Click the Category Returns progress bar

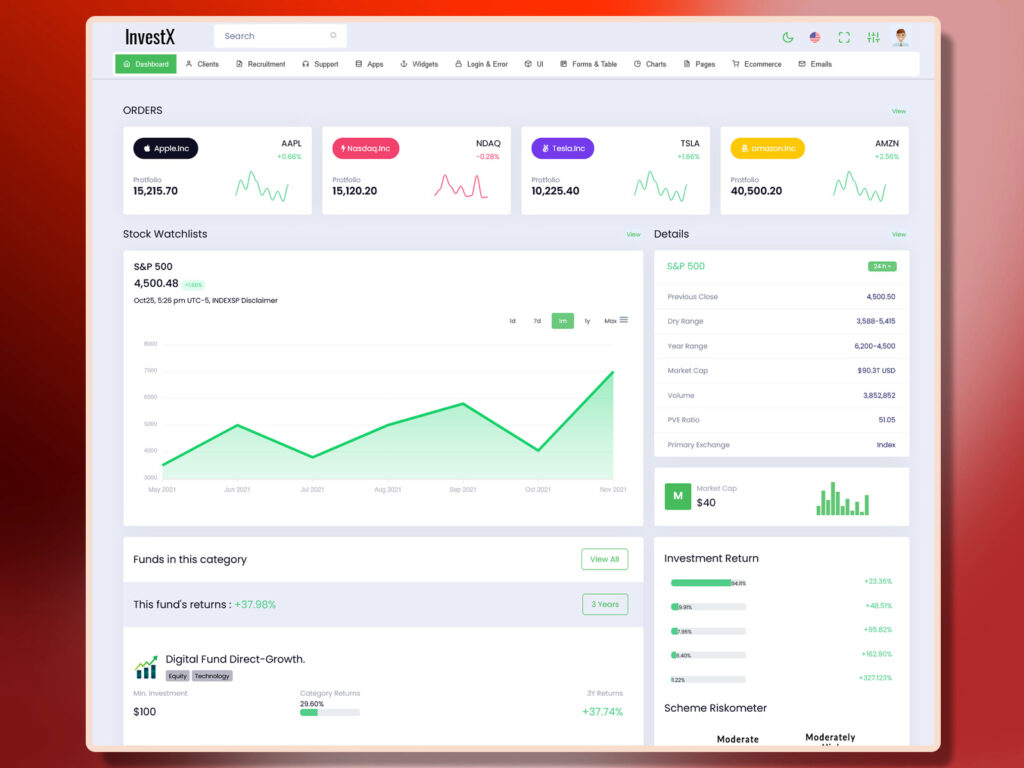[330, 713]
